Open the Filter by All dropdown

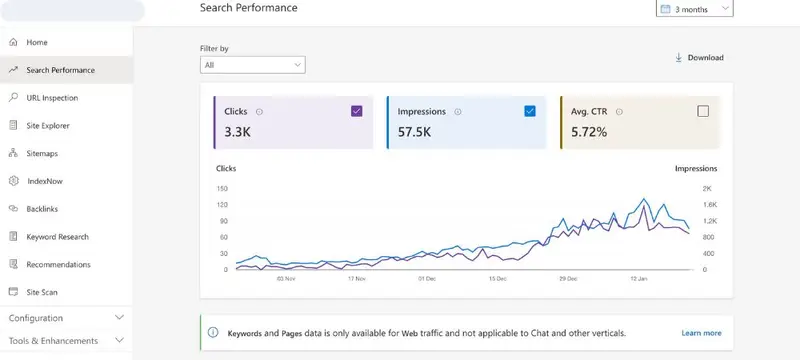253,65
